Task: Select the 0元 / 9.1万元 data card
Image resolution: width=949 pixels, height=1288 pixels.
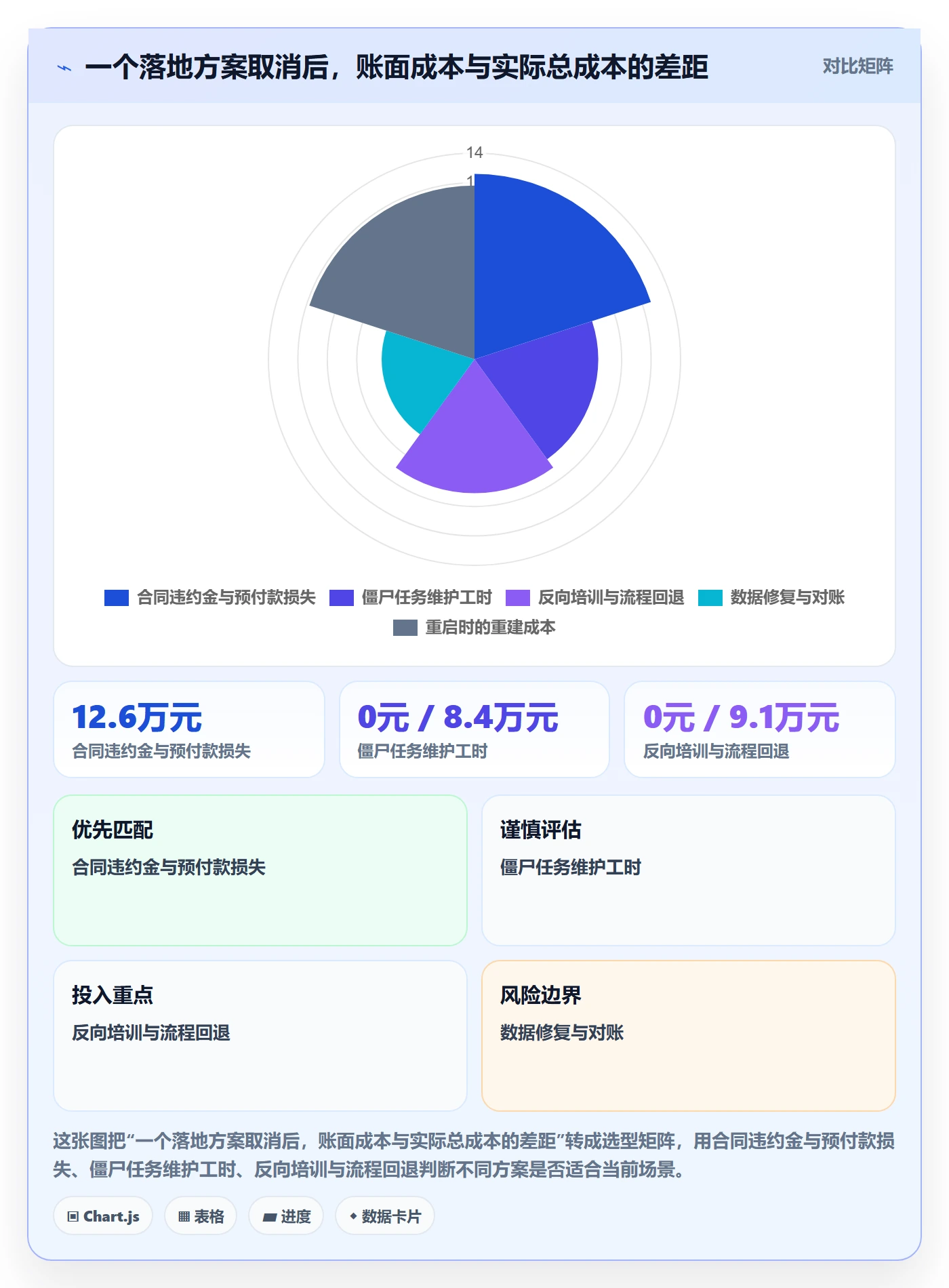Action: (760, 729)
